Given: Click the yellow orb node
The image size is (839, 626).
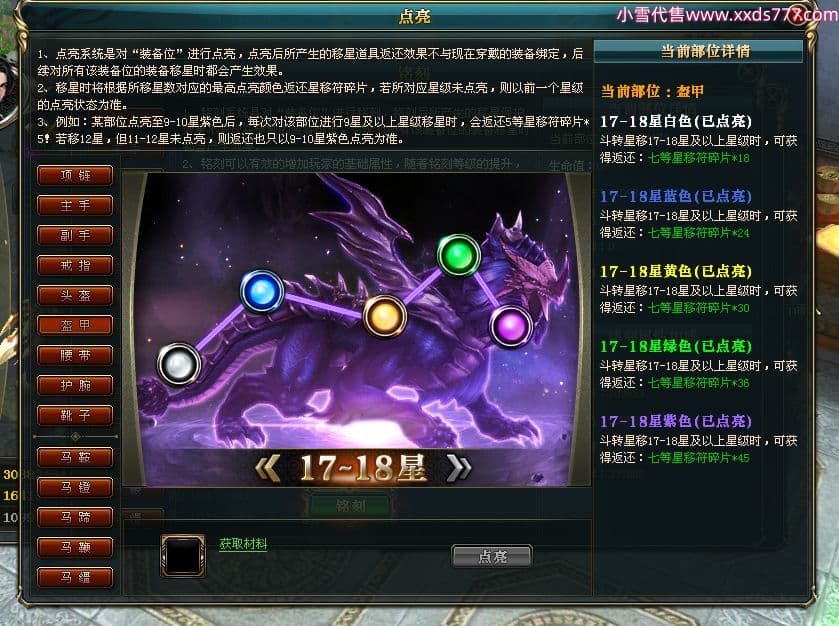Looking at the screenshot, I should click(x=385, y=316).
